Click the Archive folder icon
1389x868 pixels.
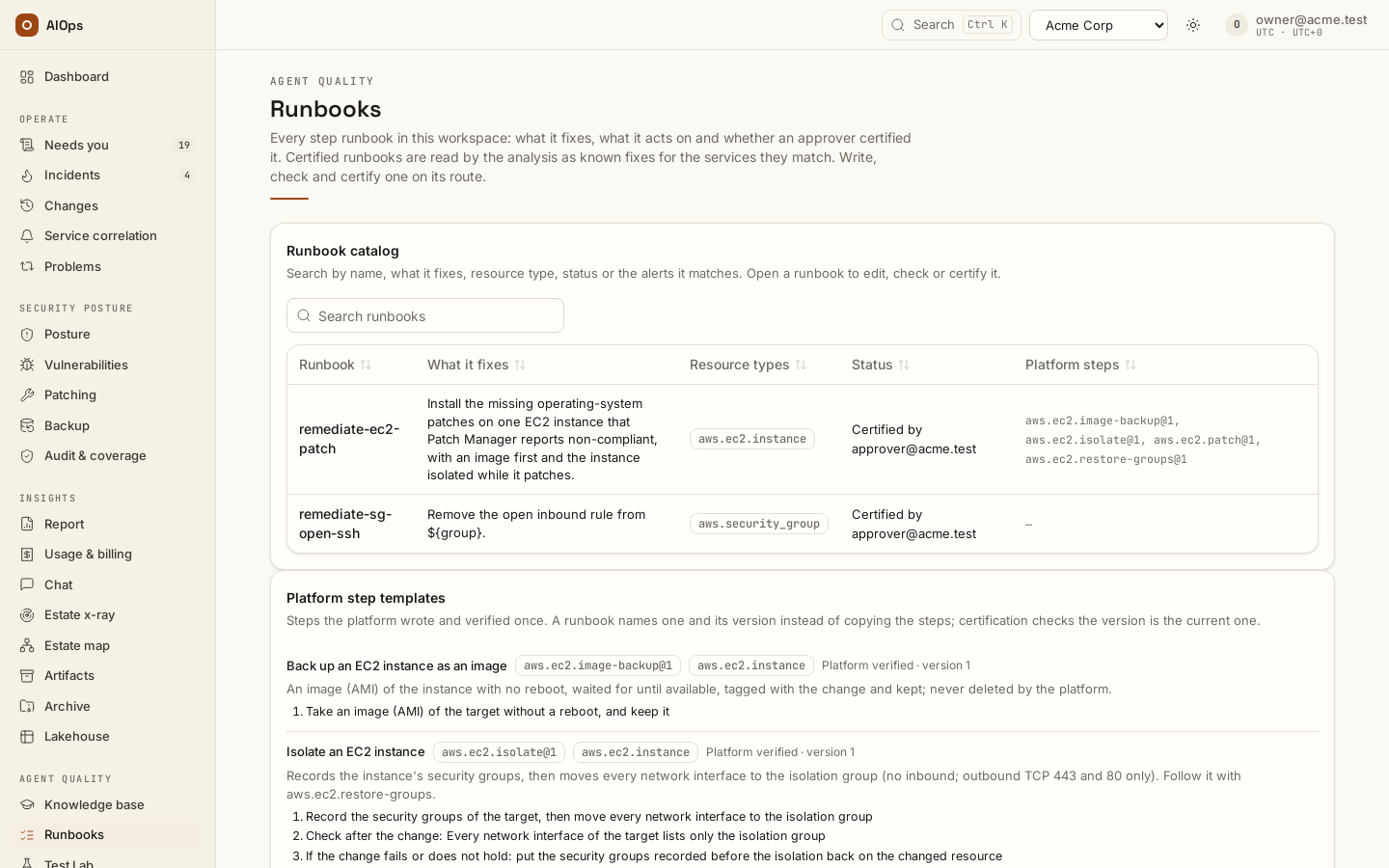tap(27, 706)
